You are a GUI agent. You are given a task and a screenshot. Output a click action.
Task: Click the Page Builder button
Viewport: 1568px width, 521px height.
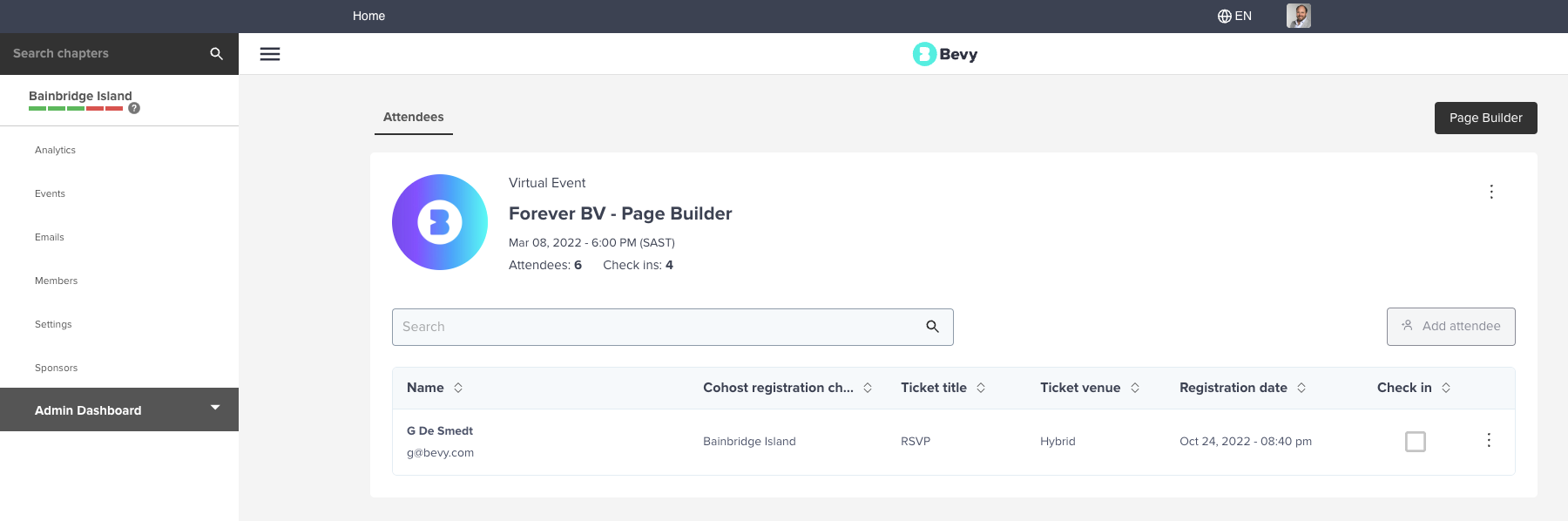(1486, 118)
